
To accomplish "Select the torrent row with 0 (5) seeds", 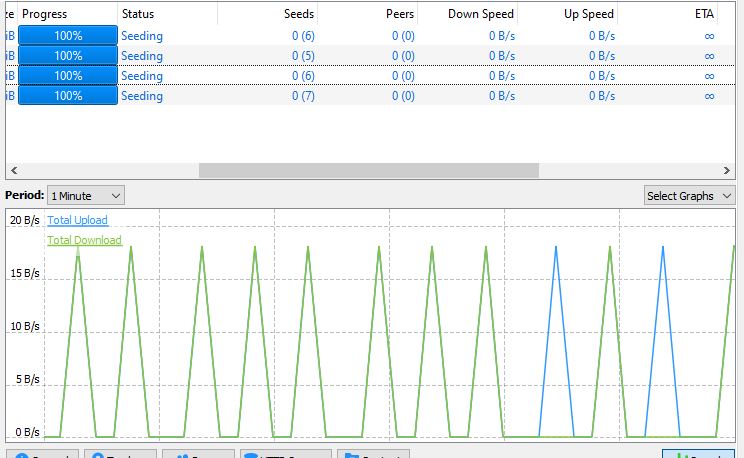I will (370, 56).
